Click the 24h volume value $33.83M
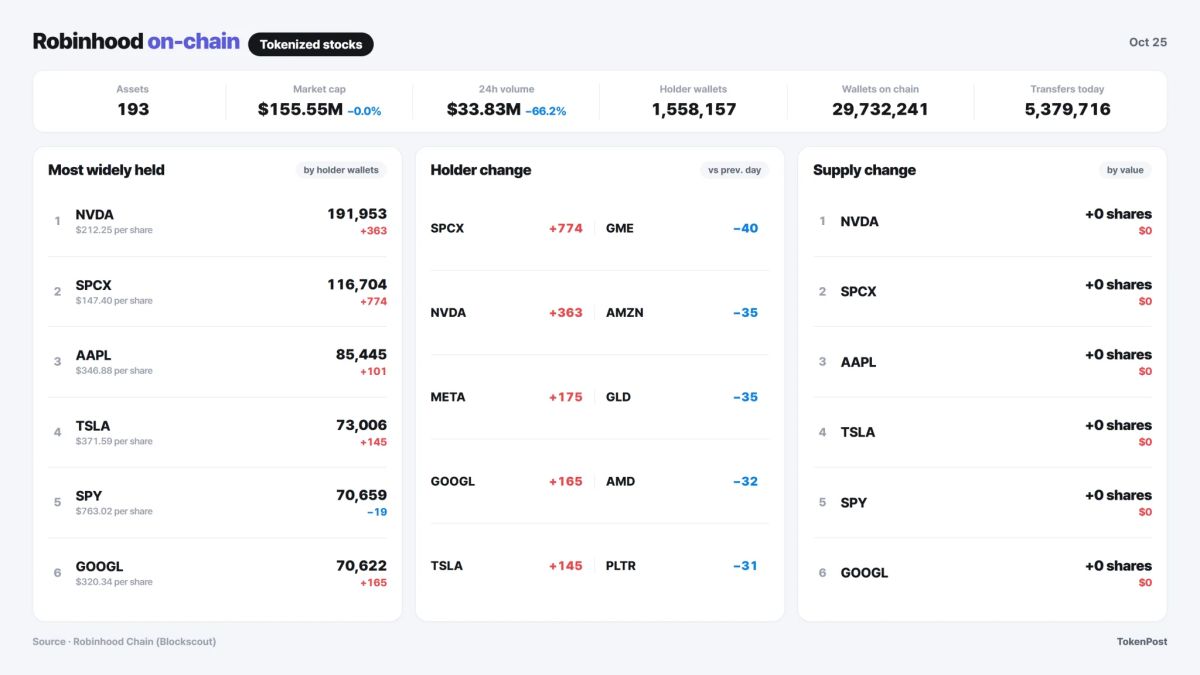Viewport: 1200px width, 675px height. pyautogui.click(x=484, y=109)
